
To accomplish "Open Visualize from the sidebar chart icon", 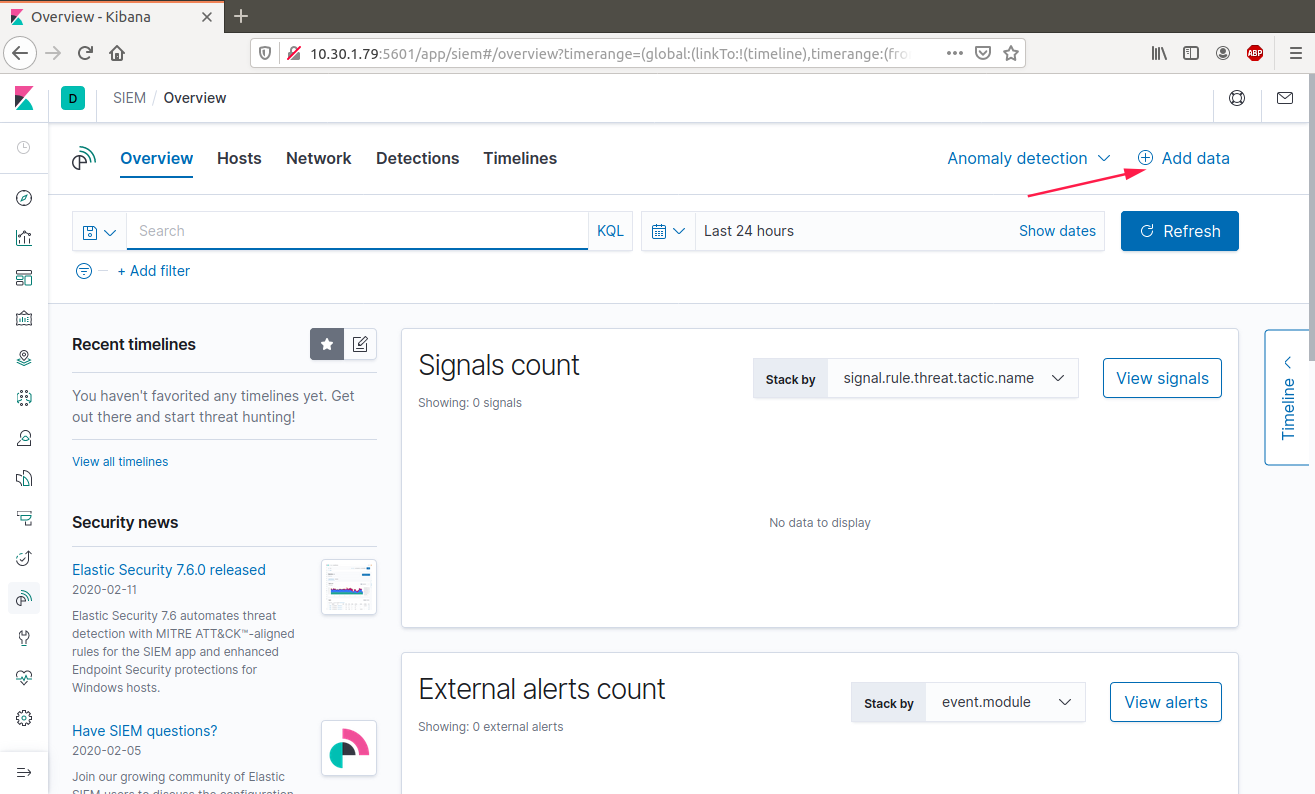I will [x=24, y=238].
